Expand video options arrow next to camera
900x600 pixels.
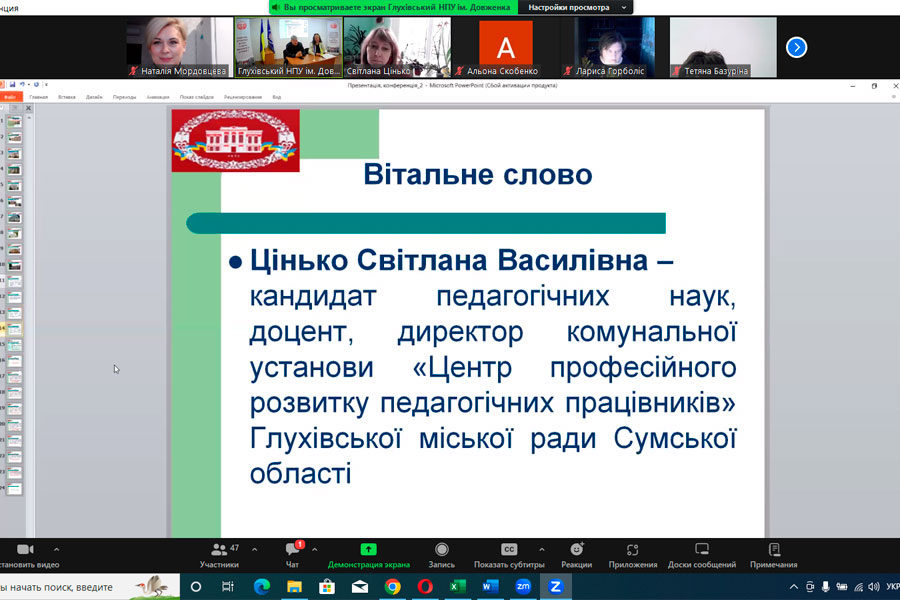pos(56,549)
